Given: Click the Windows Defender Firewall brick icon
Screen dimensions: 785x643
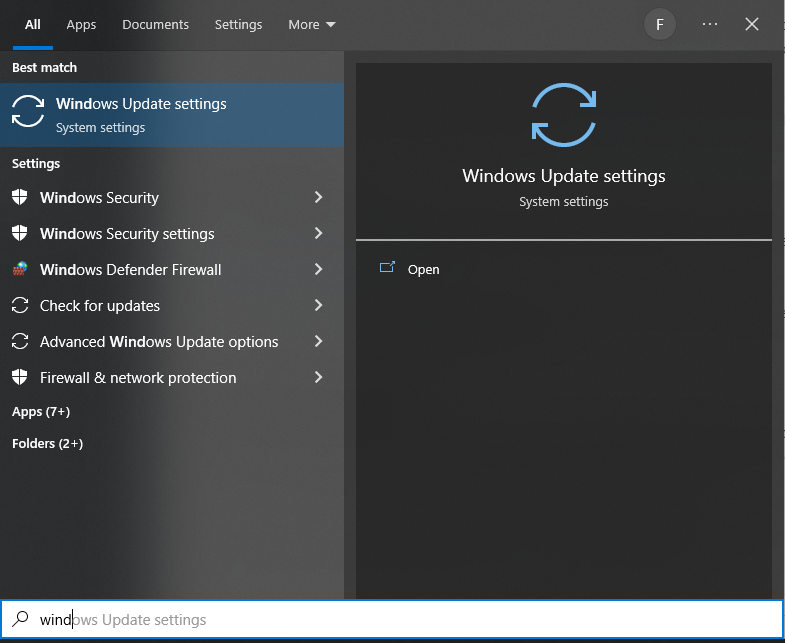Looking at the screenshot, I should click(x=20, y=269).
